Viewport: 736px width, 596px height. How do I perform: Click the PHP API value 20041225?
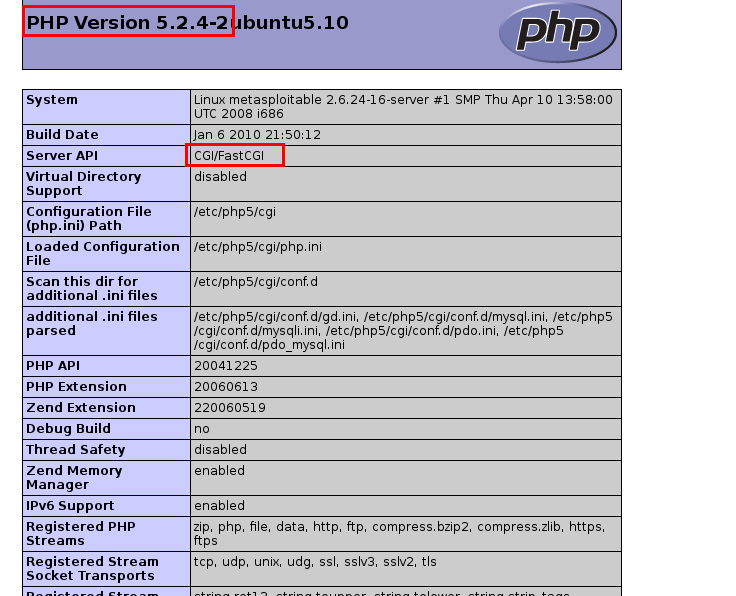225,366
